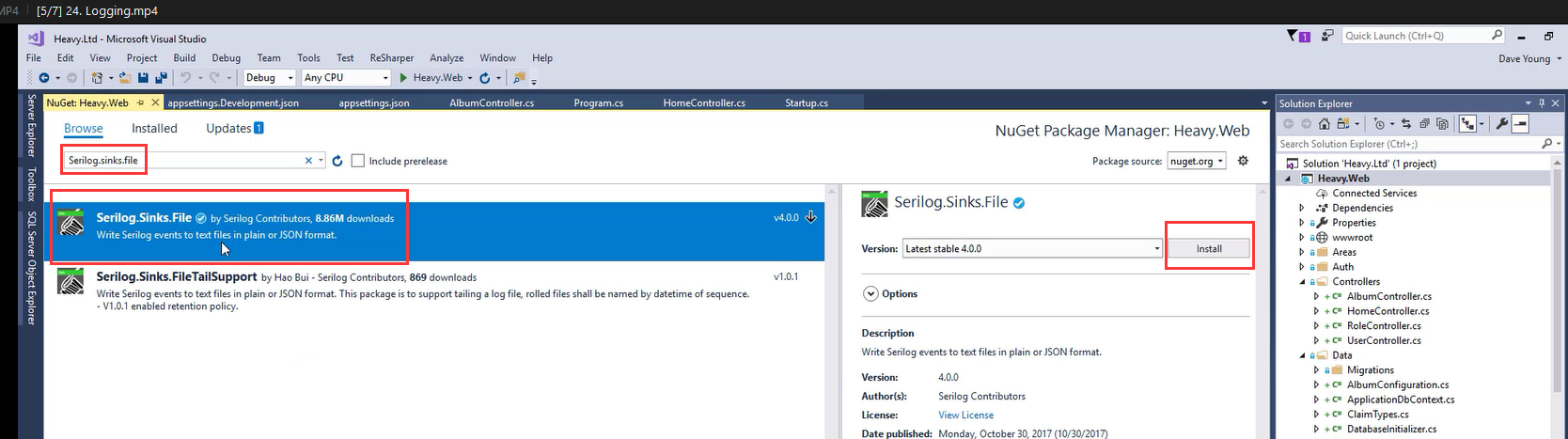Open NuGet package source settings gear
This screenshot has width=1568, height=439.
(x=1243, y=161)
